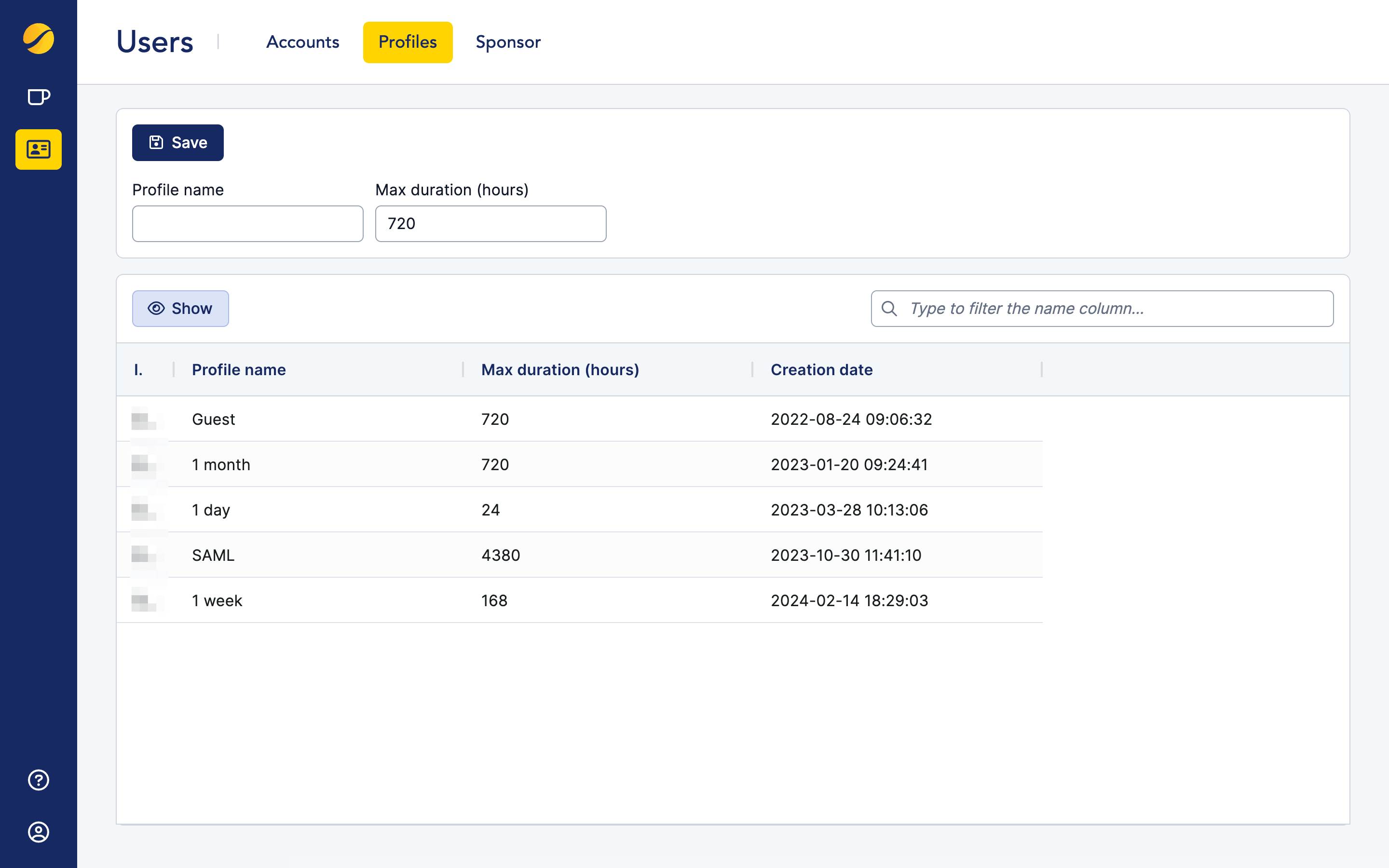This screenshot has width=1389, height=868.
Task: Select the SAML profile name
Action: point(213,555)
